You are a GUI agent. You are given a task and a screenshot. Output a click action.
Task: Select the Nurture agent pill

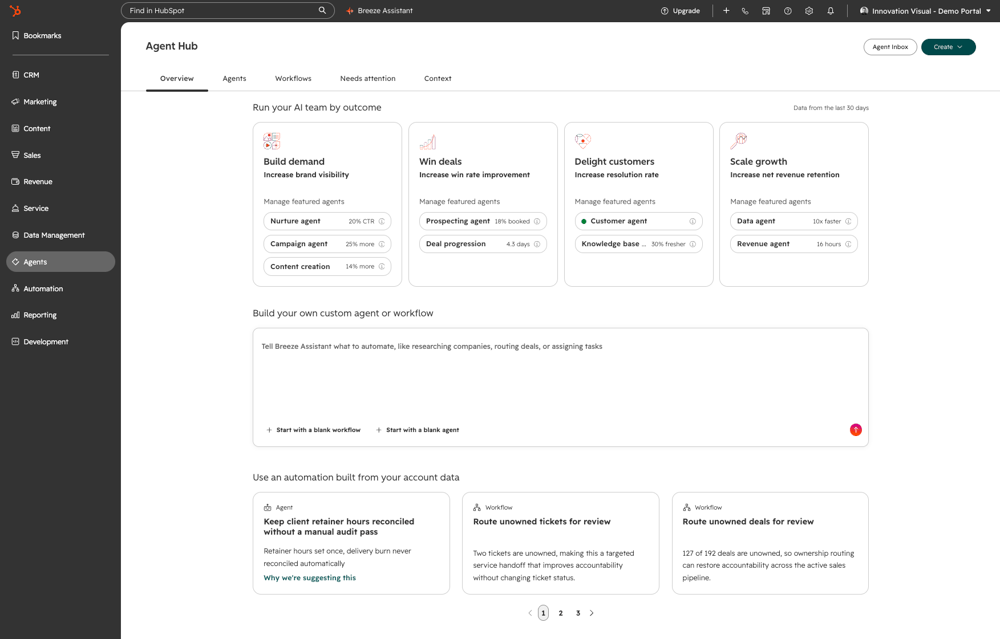327,221
